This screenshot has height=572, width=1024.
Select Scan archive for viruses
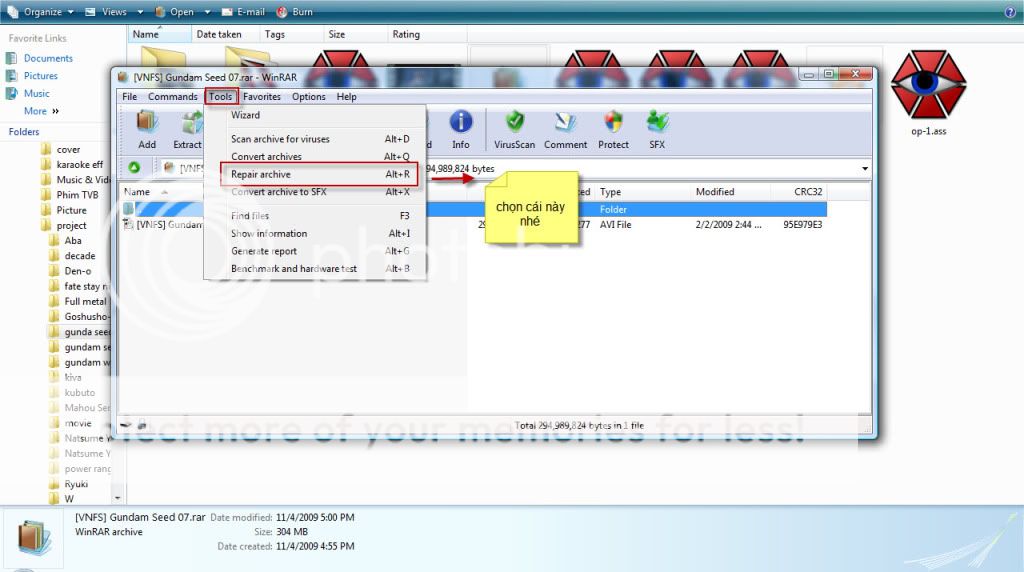pos(280,139)
